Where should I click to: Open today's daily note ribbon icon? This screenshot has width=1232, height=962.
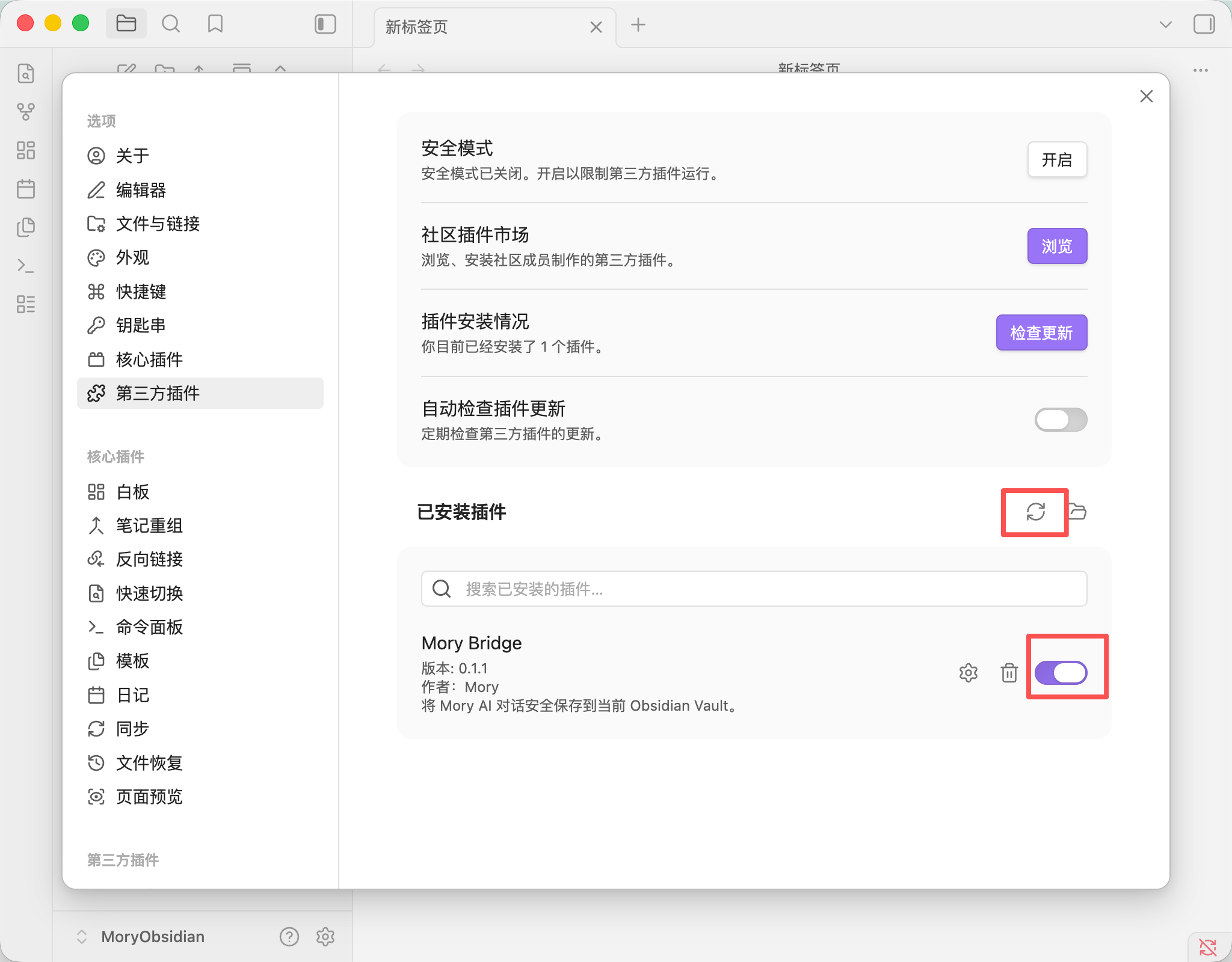coord(26,189)
